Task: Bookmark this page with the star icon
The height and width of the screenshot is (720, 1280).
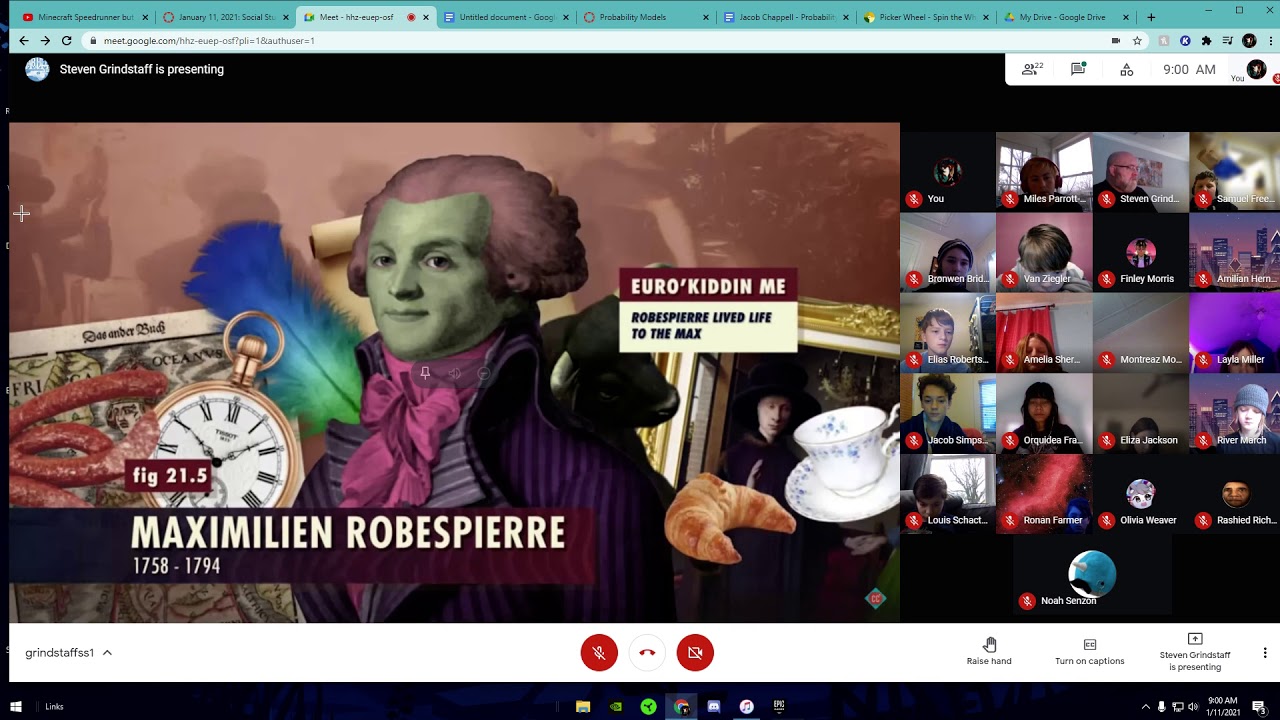Action: [x=1137, y=41]
